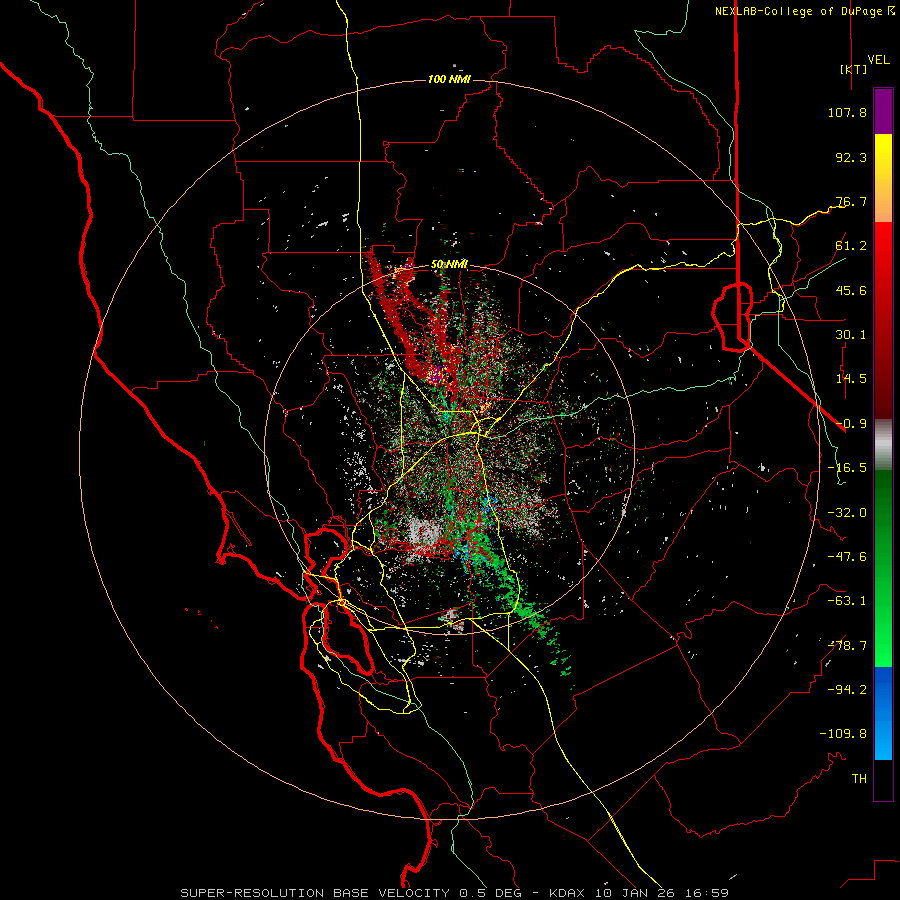Click the NEXLAB-College of DuPage title text
This screenshot has height=900, width=900.
(798, 11)
